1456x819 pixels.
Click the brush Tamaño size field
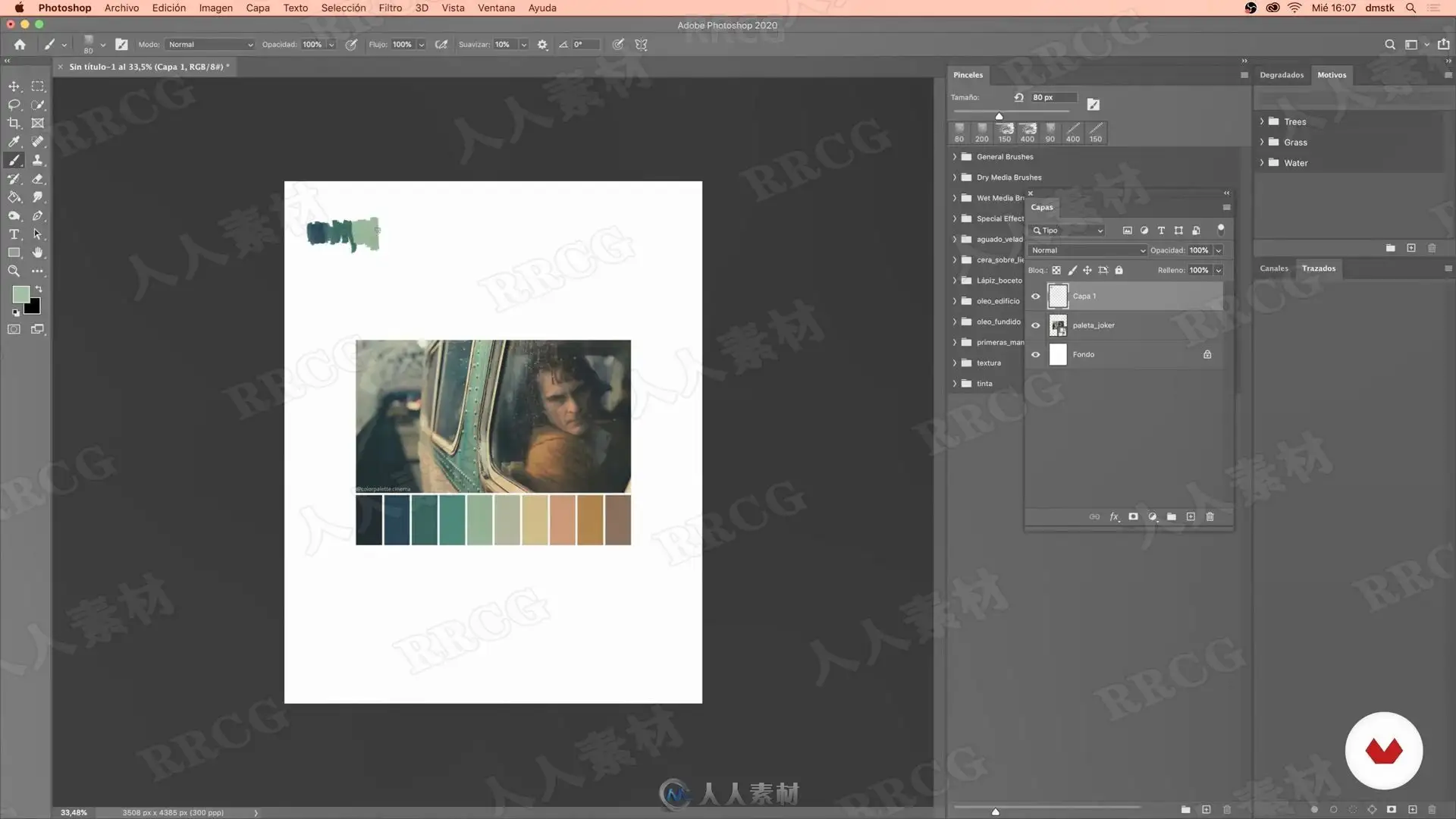[1053, 97]
